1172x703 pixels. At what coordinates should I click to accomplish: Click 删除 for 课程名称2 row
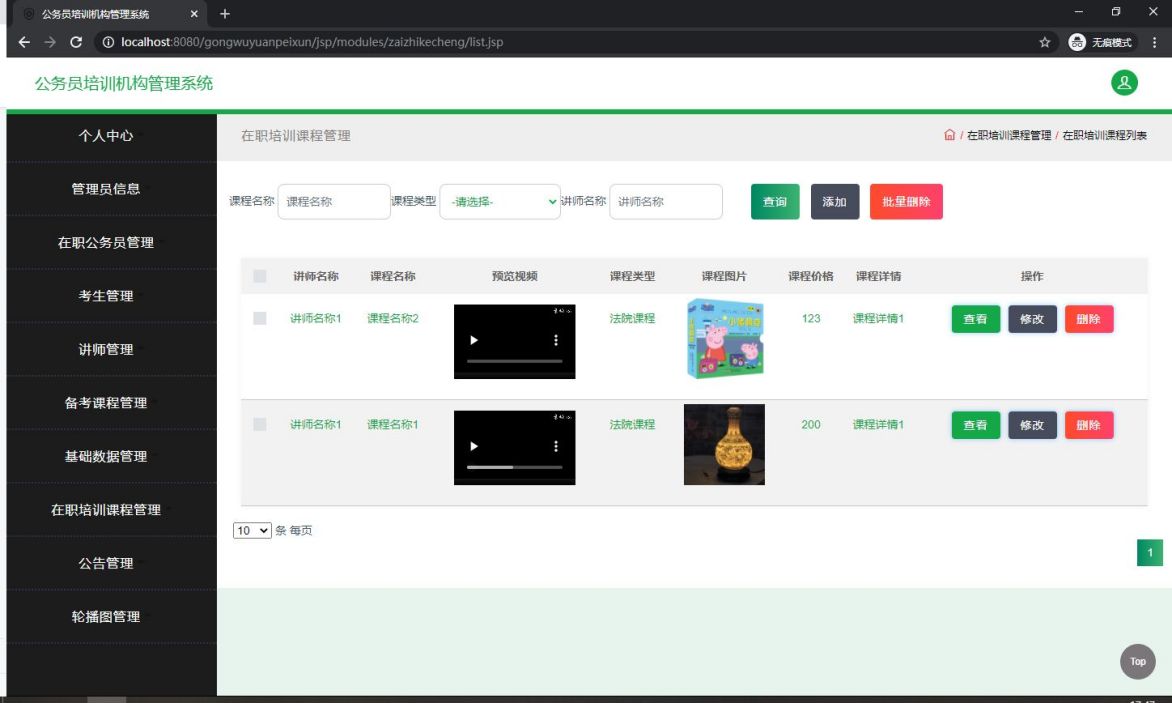pos(1089,319)
